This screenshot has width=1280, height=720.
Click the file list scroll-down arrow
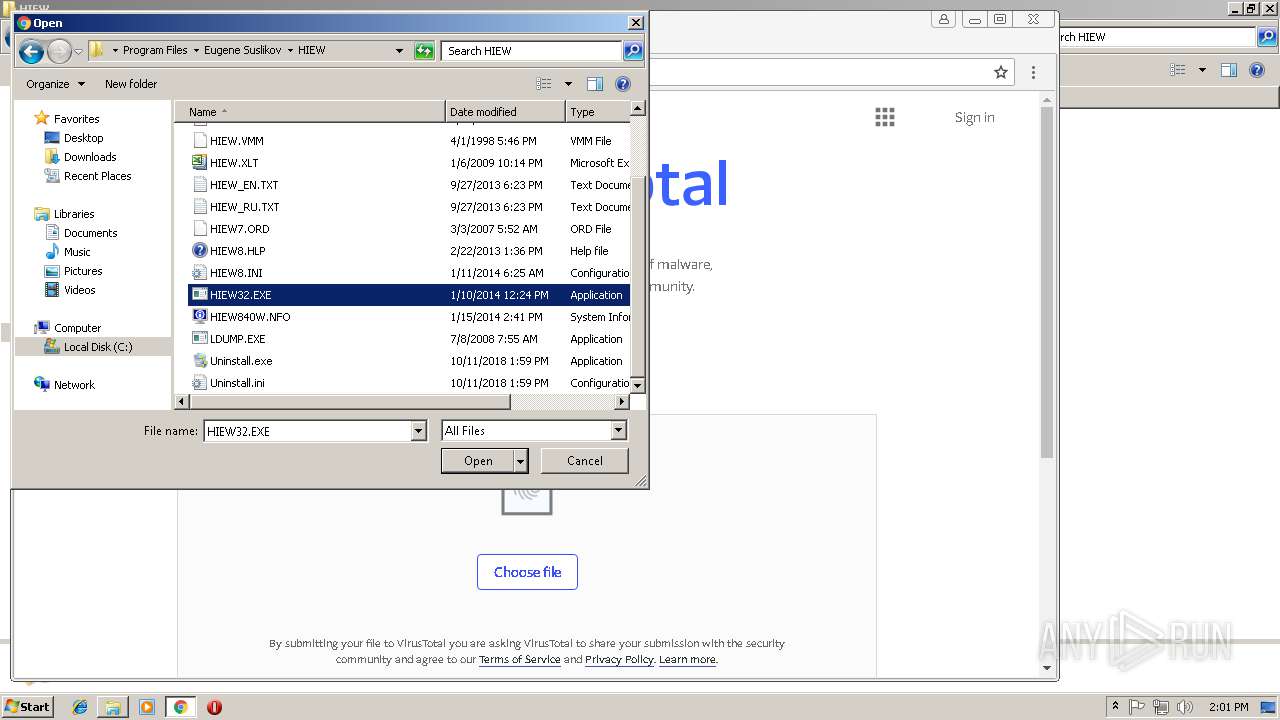[638, 385]
